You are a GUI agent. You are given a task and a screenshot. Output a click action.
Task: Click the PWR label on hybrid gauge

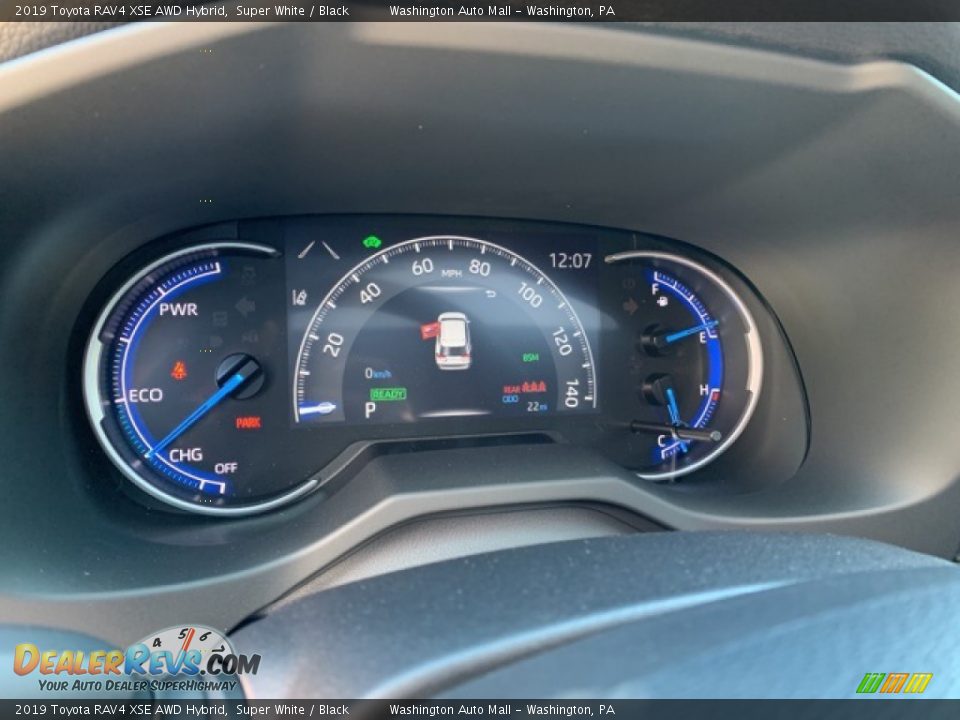pos(178,309)
